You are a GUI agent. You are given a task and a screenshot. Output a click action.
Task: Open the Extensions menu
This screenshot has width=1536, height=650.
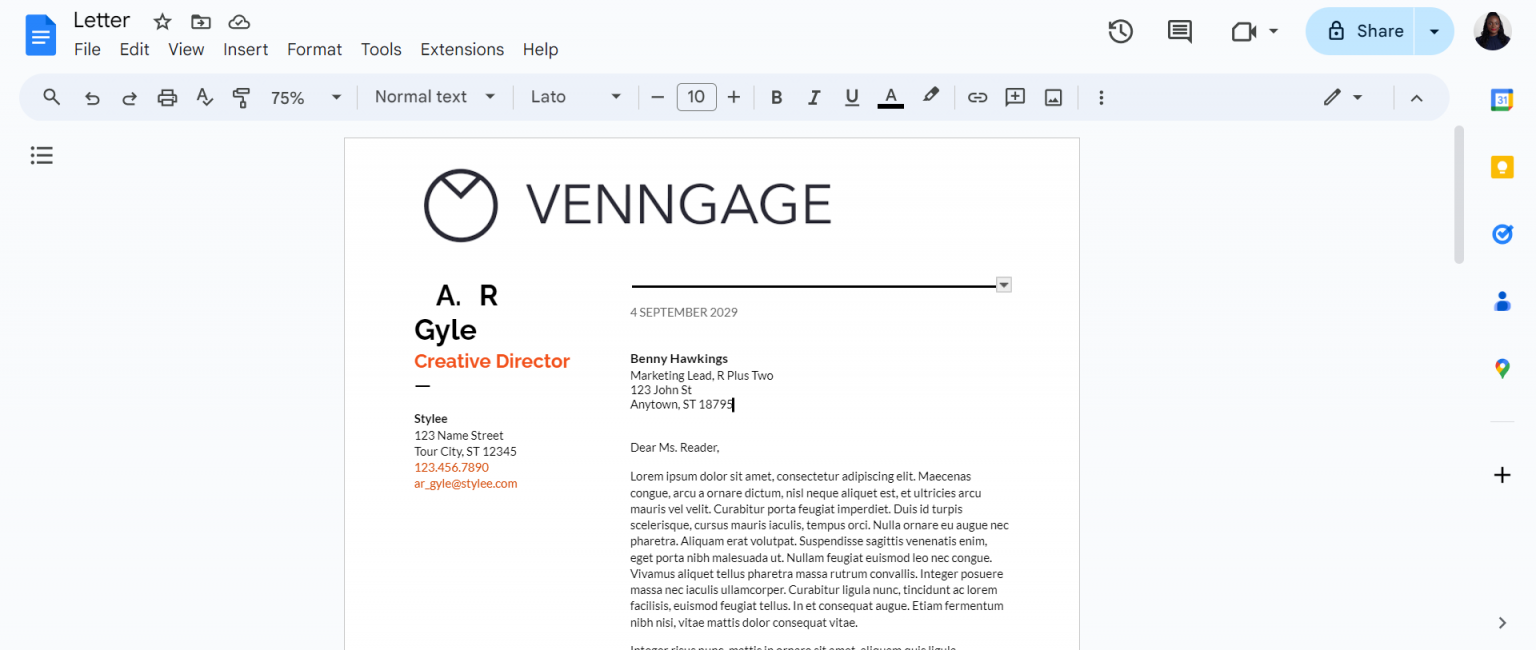click(461, 49)
